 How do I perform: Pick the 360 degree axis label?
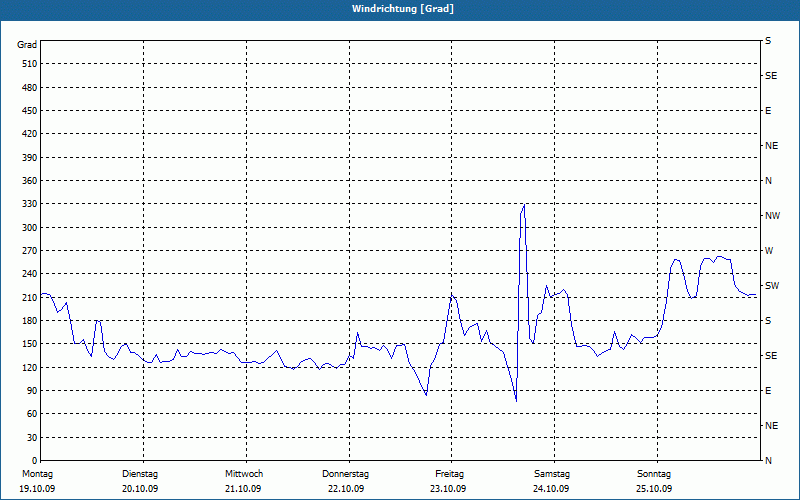(x=29, y=181)
